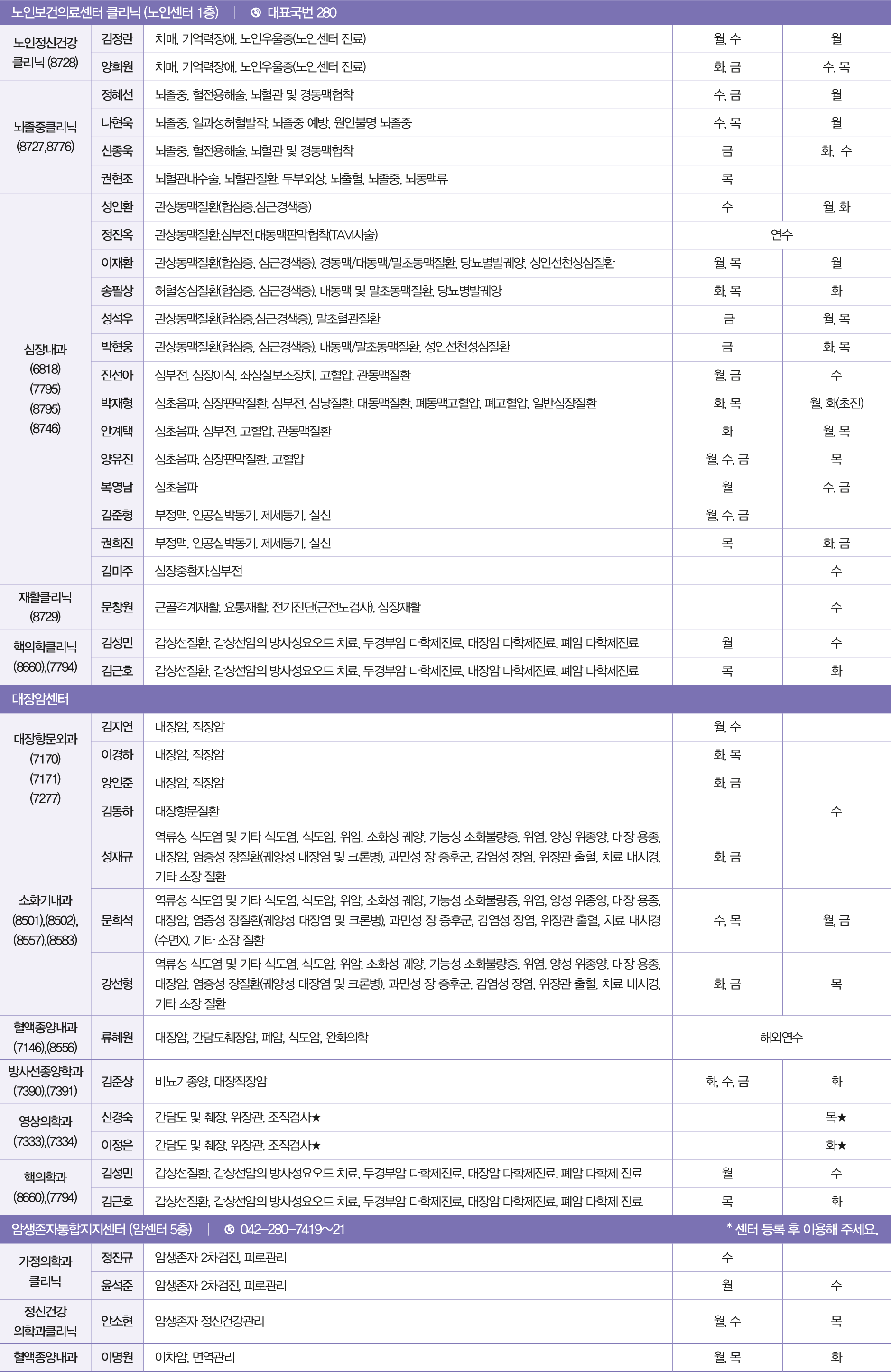Click the phone icon beside 대표국번 280
This screenshot has height=1372, width=891.
point(256,13)
